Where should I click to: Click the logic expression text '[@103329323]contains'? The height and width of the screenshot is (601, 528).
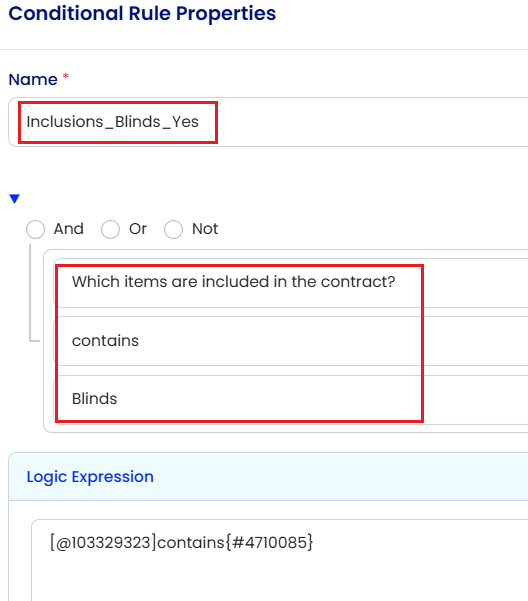pos(137,542)
